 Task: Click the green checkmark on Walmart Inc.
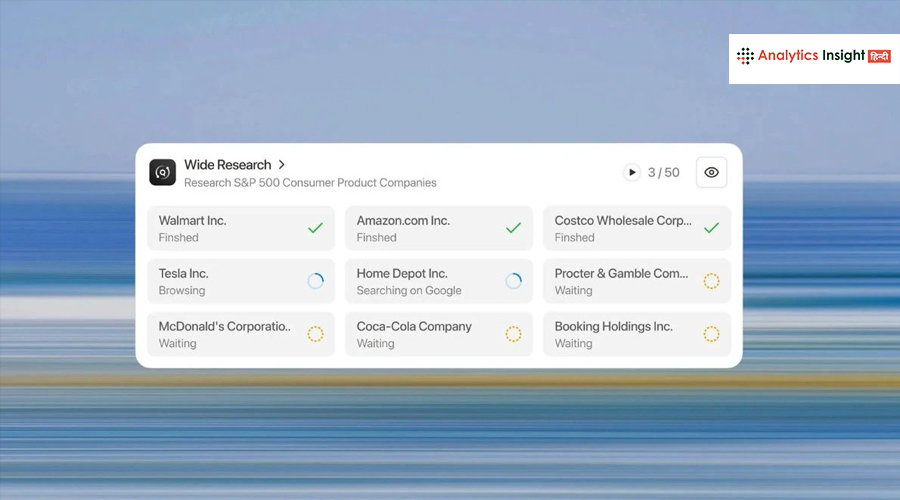(315, 228)
